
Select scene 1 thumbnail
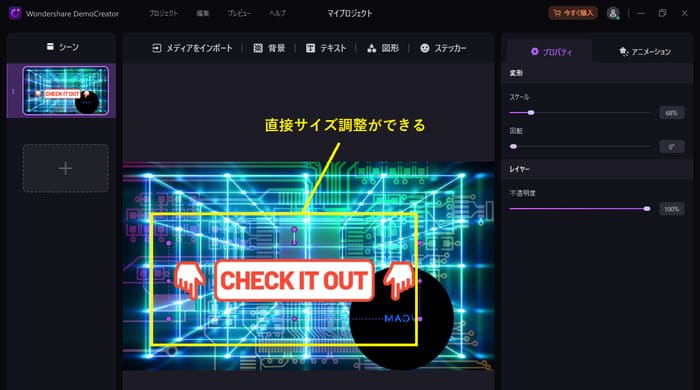pos(66,91)
